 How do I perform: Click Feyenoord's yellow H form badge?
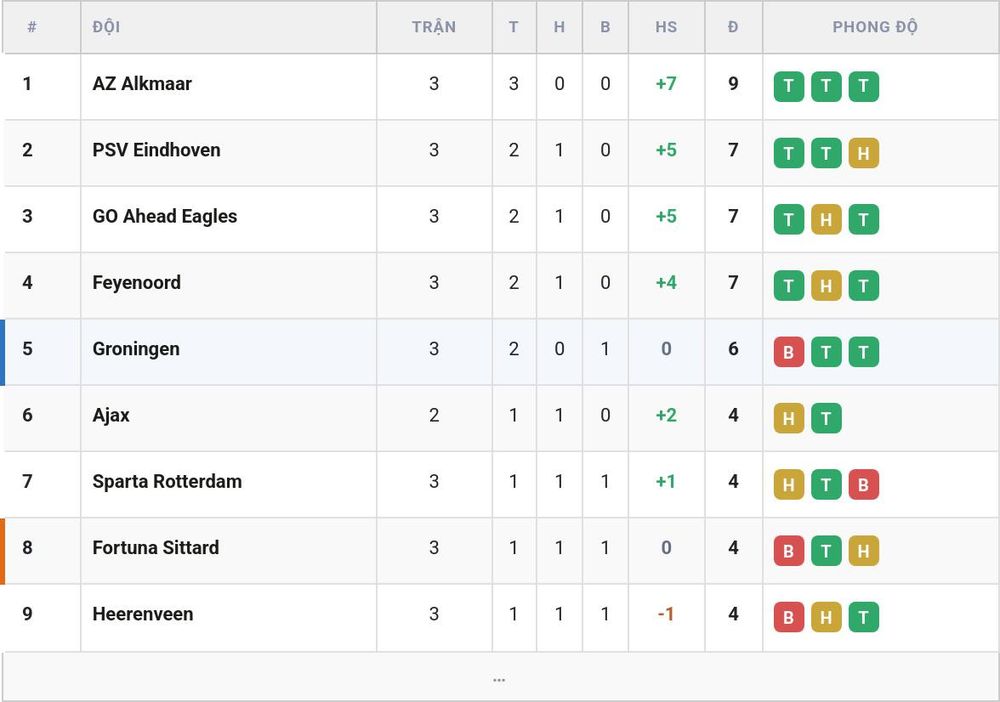point(826,286)
